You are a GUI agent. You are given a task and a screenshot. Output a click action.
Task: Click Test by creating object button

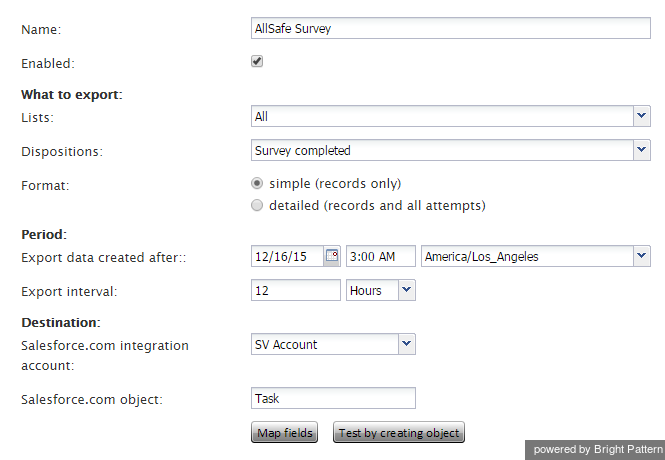[399, 432]
